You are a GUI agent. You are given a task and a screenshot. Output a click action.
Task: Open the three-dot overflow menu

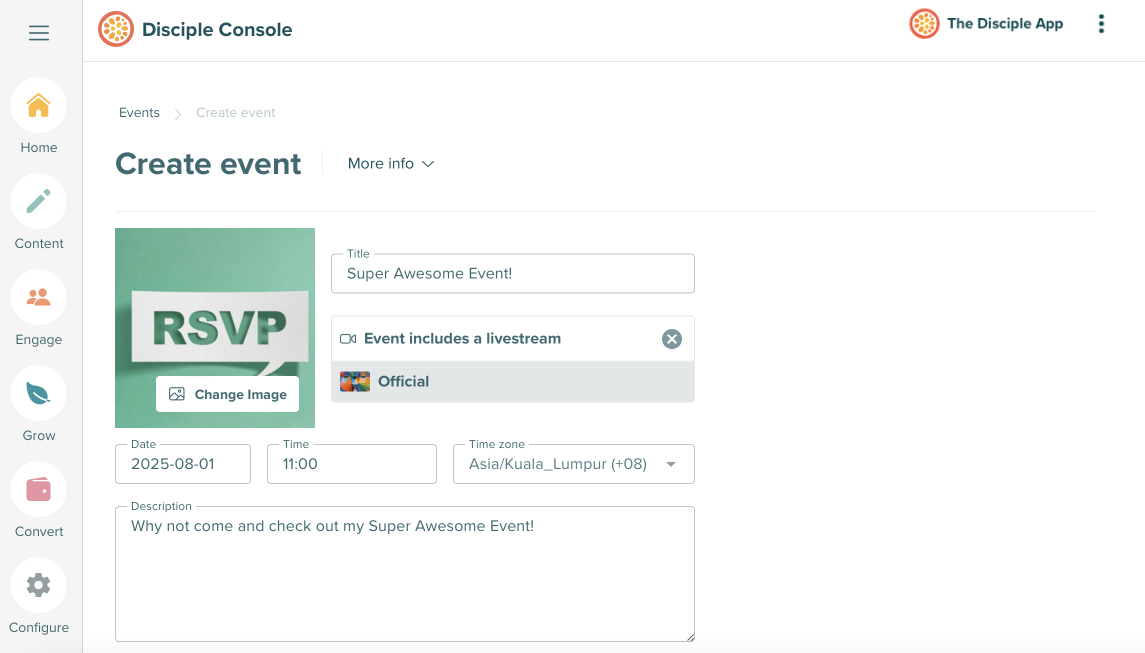(x=1101, y=23)
